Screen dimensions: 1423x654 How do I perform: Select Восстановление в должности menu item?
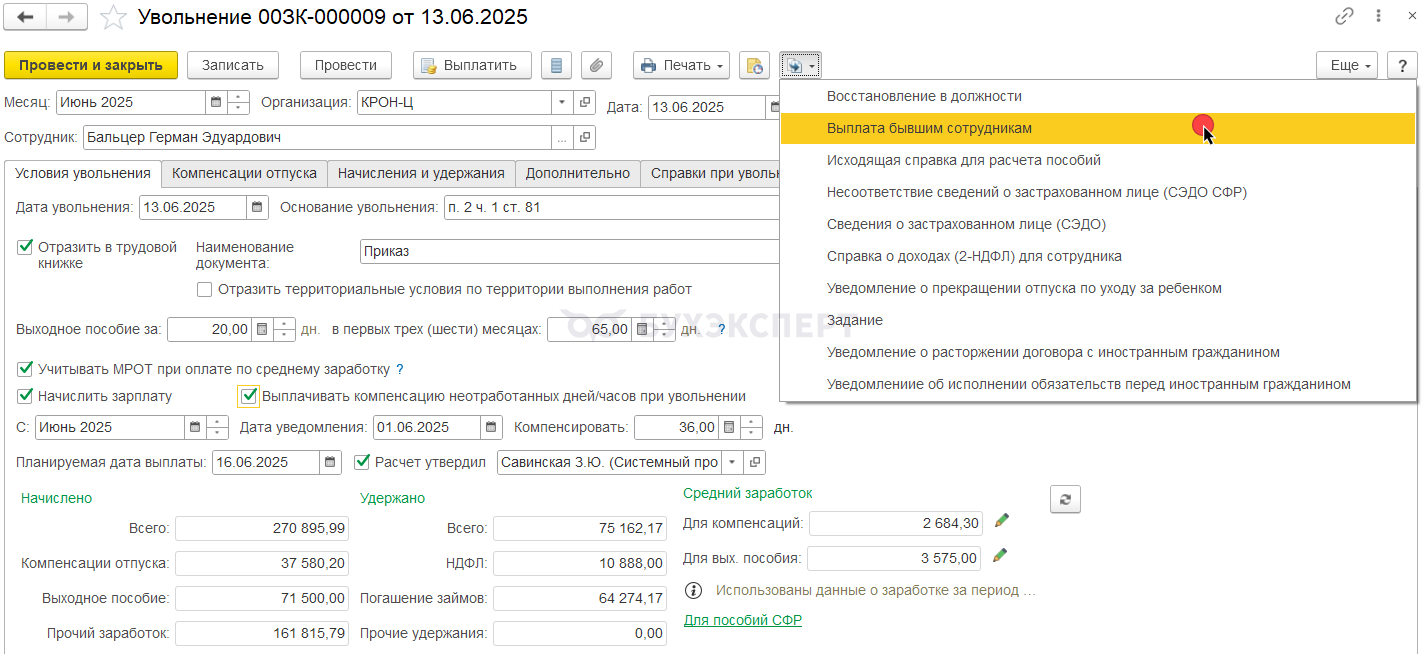1098,96
